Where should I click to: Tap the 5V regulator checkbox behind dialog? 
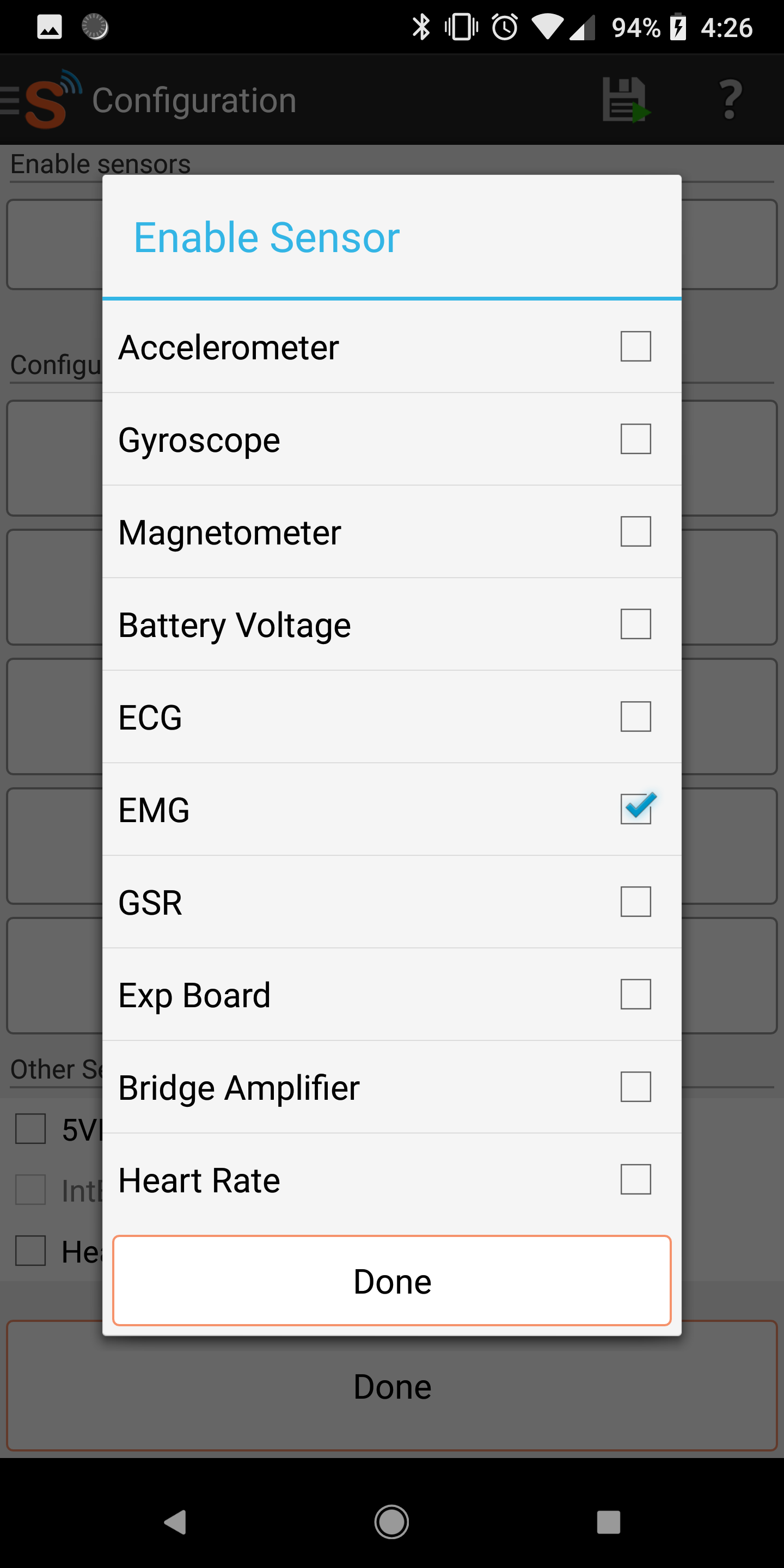tap(30, 1129)
